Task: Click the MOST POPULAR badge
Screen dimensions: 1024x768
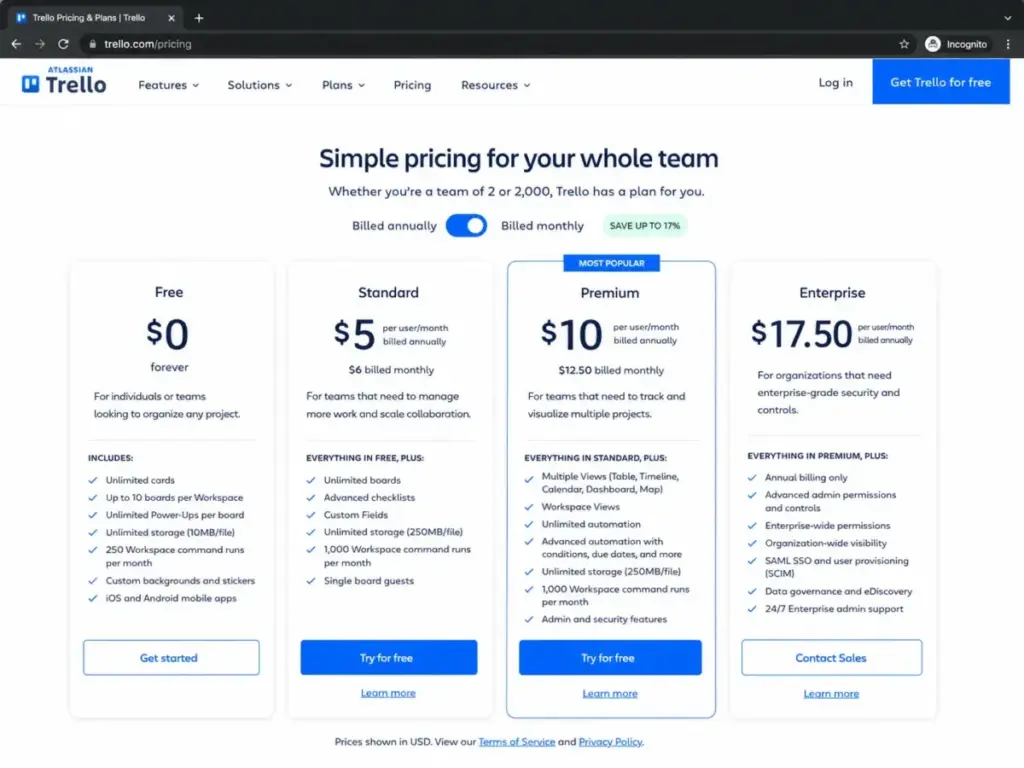Action: pos(611,263)
